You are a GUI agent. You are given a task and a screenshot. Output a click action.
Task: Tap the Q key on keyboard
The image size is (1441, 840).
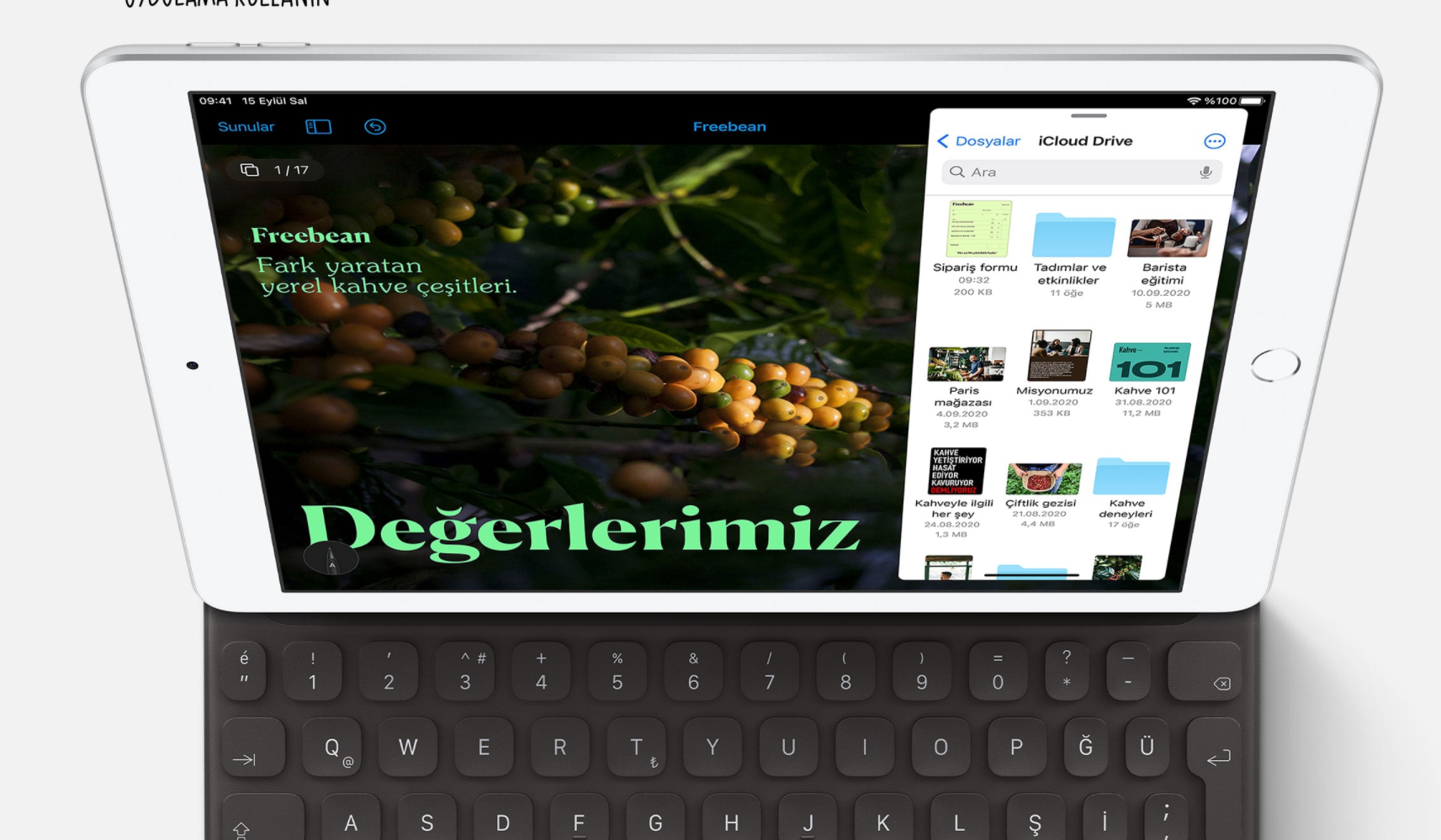pyautogui.click(x=333, y=747)
